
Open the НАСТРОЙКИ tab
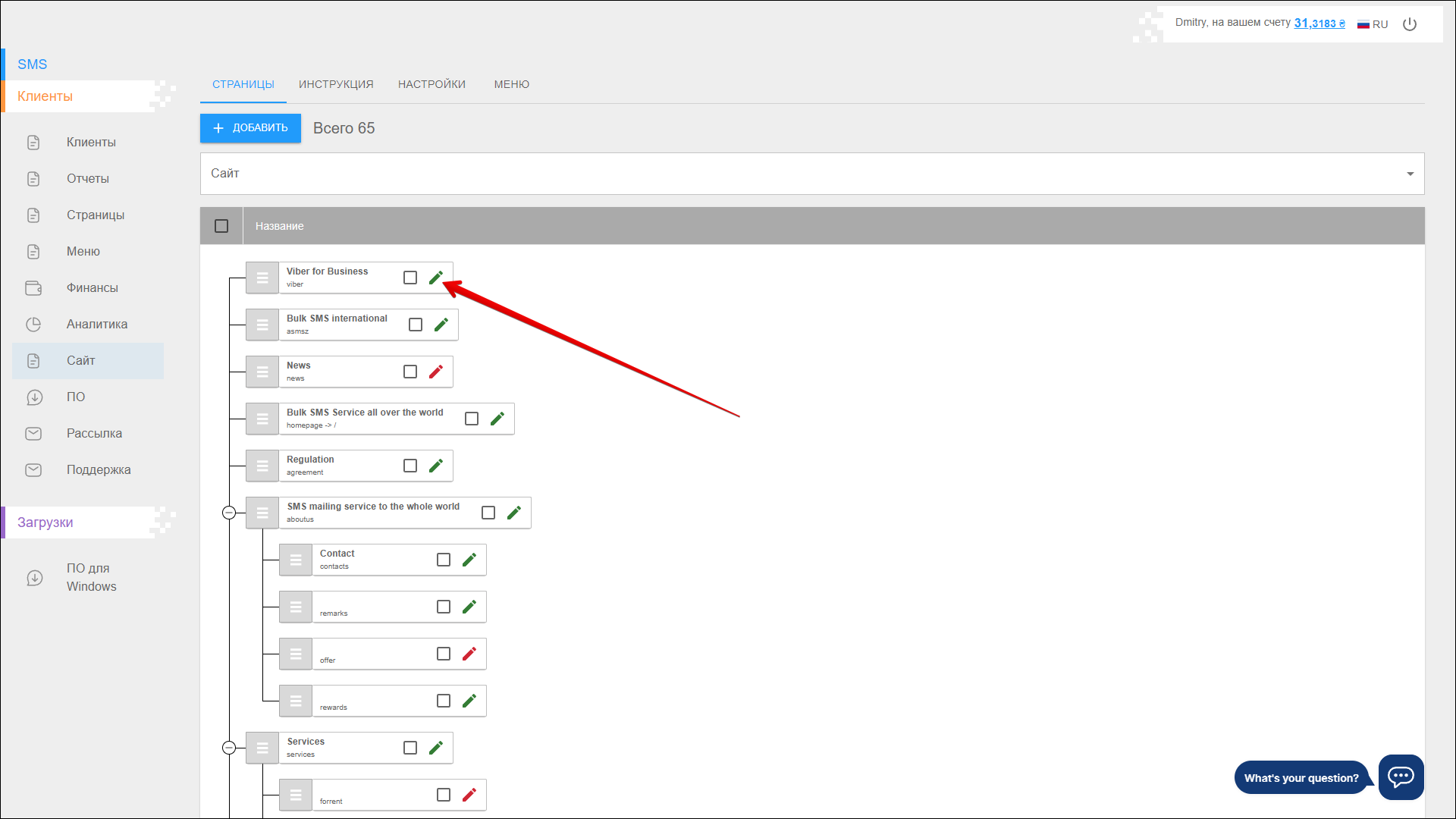pos(431,84)
